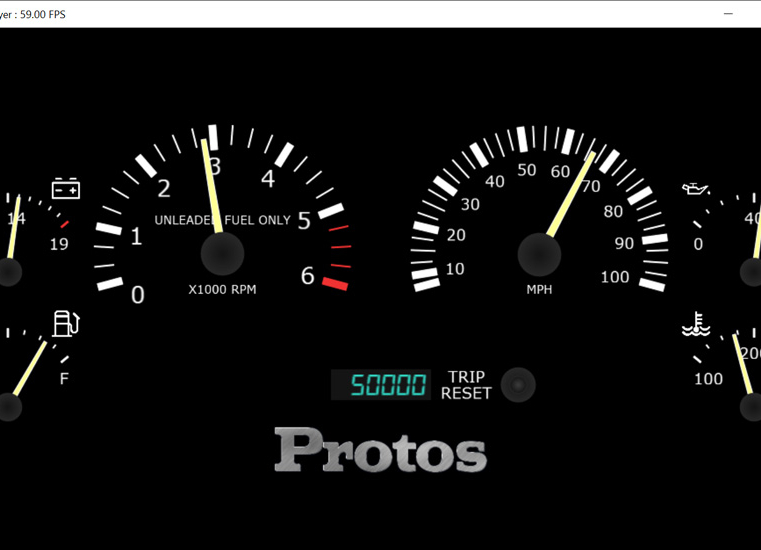Click the TRIP RESET label
Viewport: 761px width, 550px height.
(467, 385)
